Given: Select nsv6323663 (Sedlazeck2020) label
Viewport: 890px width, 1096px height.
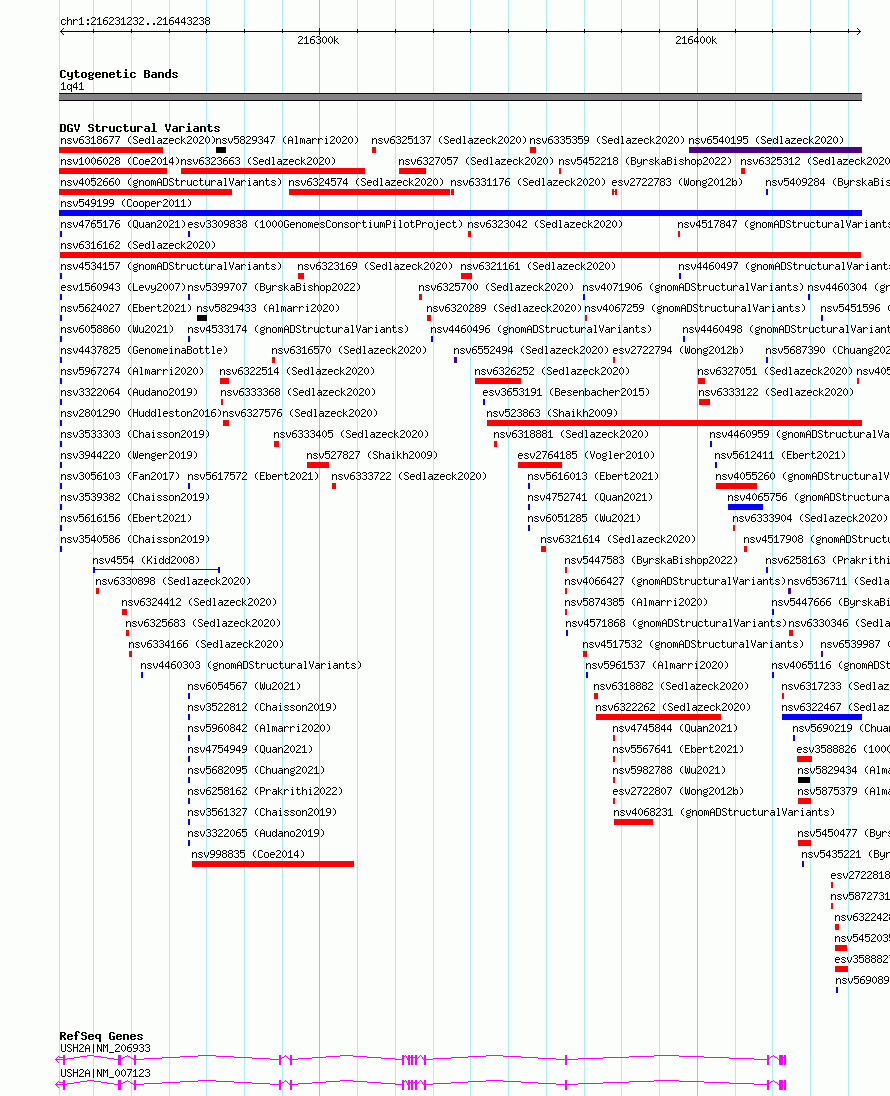Looking at the screenshot, I should click(258, 161).
